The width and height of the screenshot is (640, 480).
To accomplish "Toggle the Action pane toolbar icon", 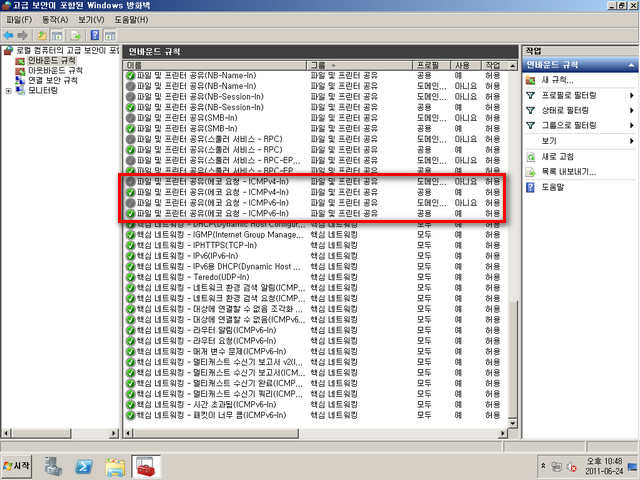I will (110, 36).
